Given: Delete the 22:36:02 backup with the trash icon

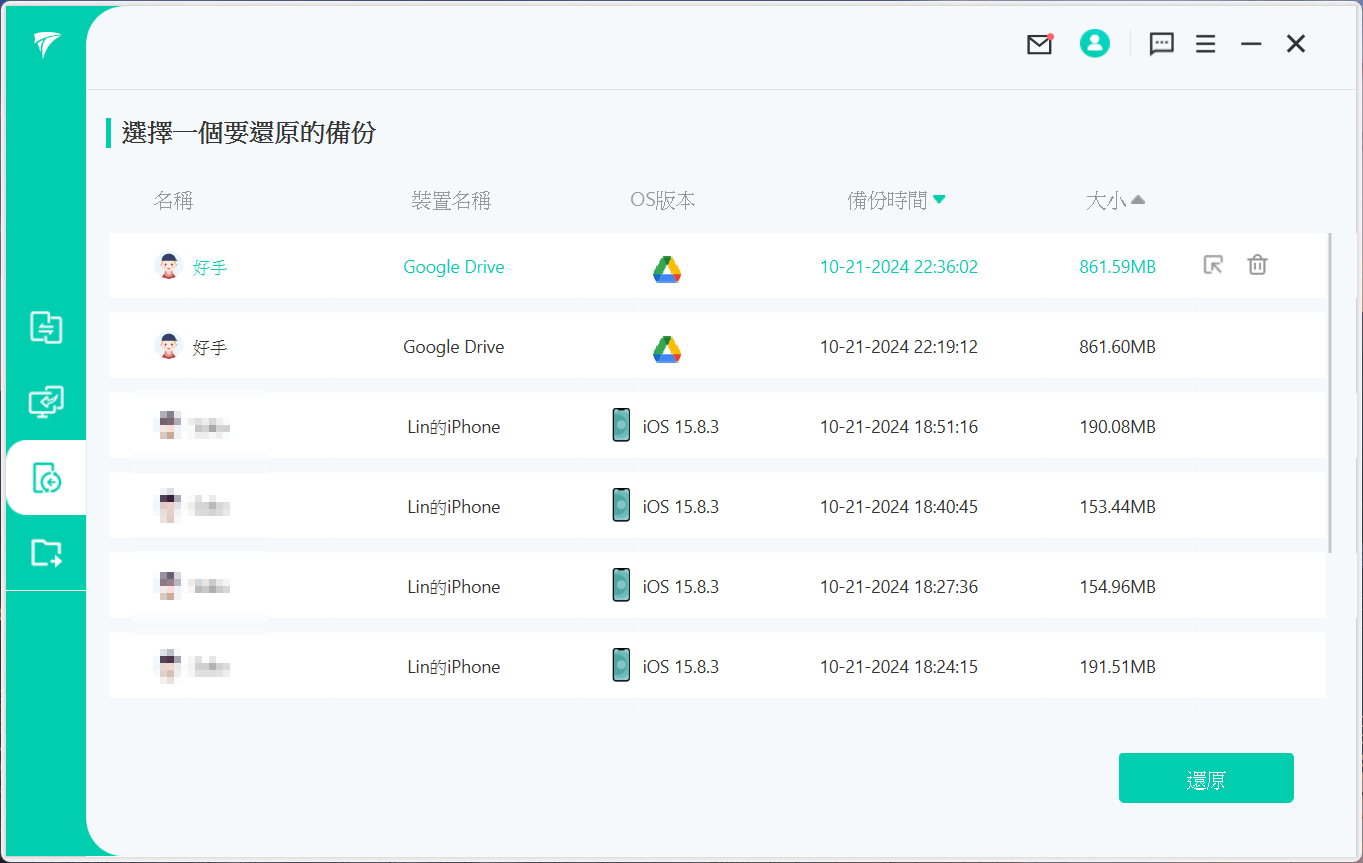Looking at the screenshot, I should [1257, 265].
